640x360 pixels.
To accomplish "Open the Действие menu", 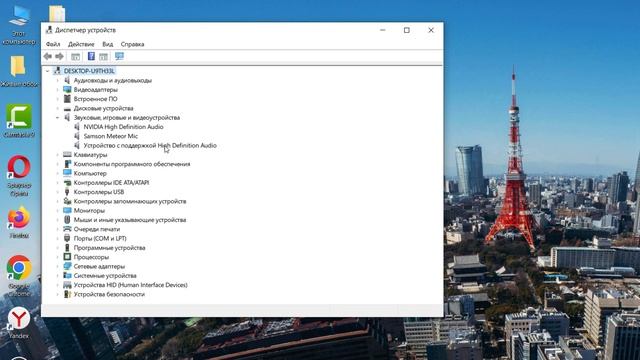I will (x=81, y=44).
